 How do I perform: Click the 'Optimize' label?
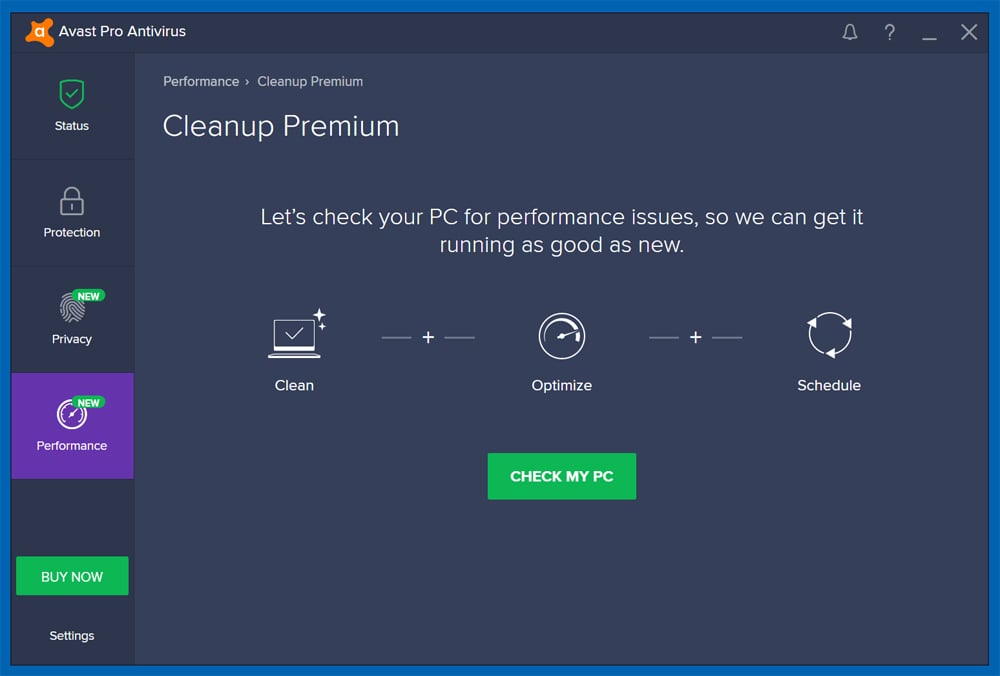point(562,386)
